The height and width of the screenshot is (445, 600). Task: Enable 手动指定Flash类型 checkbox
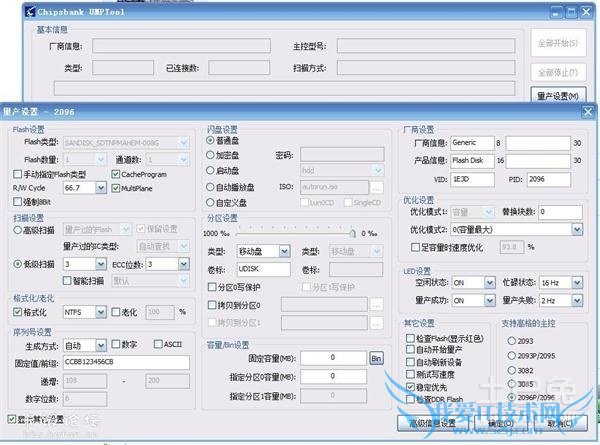click(x=17, y=174)
